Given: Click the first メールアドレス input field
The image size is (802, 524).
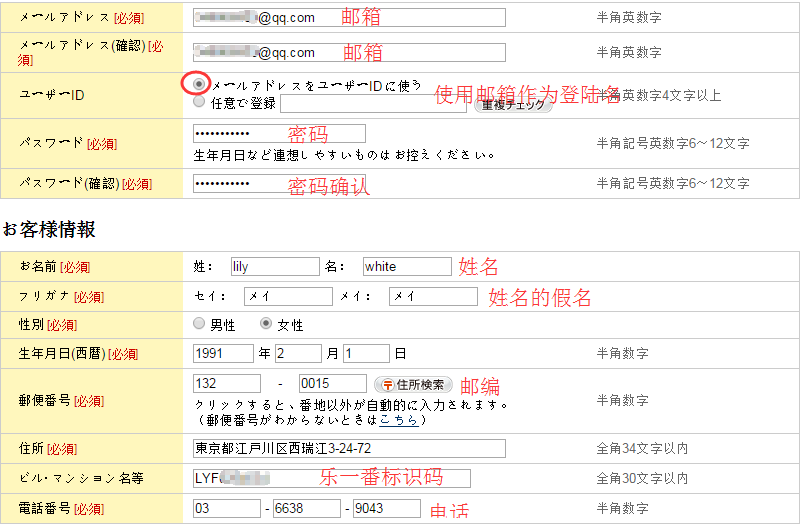Looking at the screenshot, I should [349, 17].
